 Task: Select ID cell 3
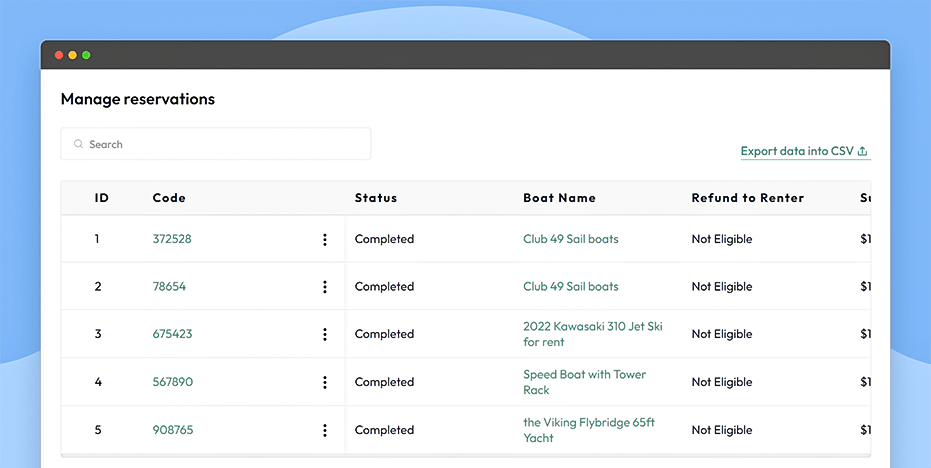click(x=98, y=334)
